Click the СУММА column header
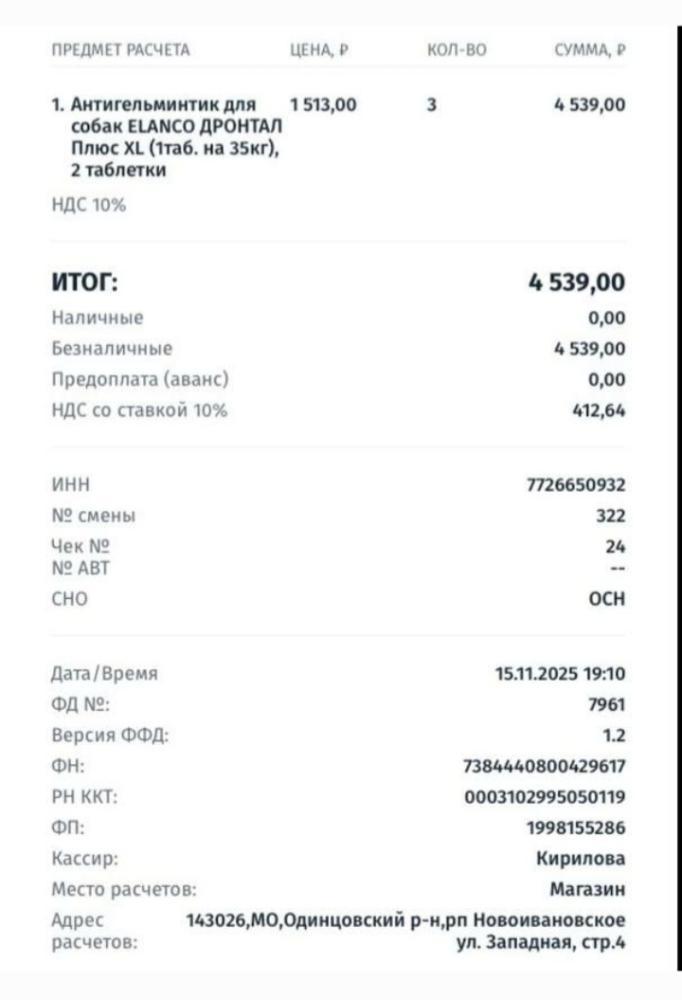This screenshot has height=1000, width=682. tap(590, 50)
